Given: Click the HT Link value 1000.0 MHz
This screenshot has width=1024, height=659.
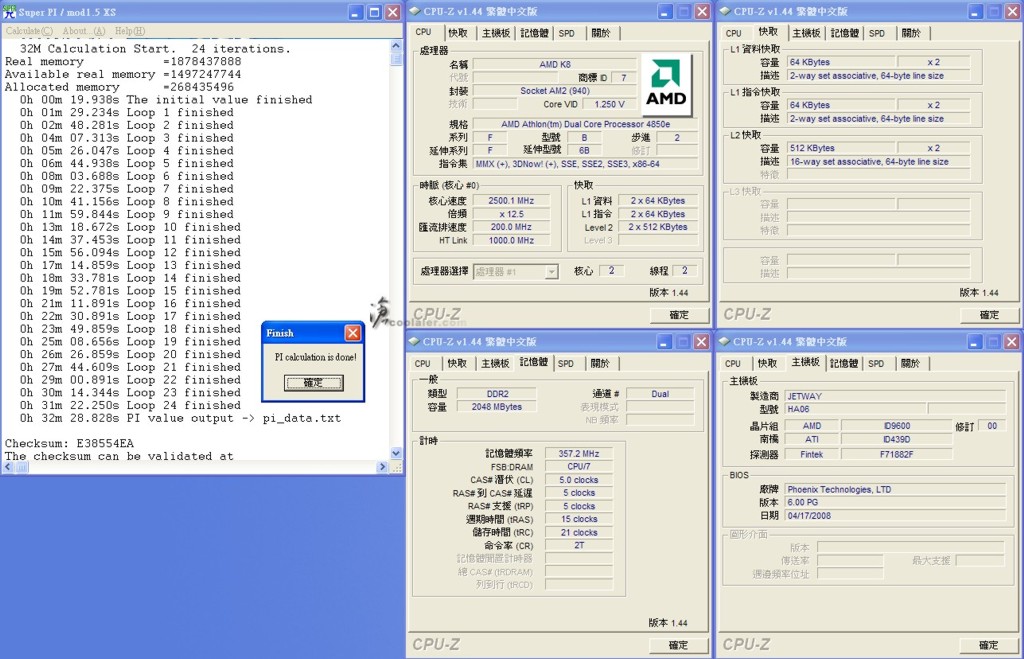Looking at the screenshot, I should tap(511, 240).
